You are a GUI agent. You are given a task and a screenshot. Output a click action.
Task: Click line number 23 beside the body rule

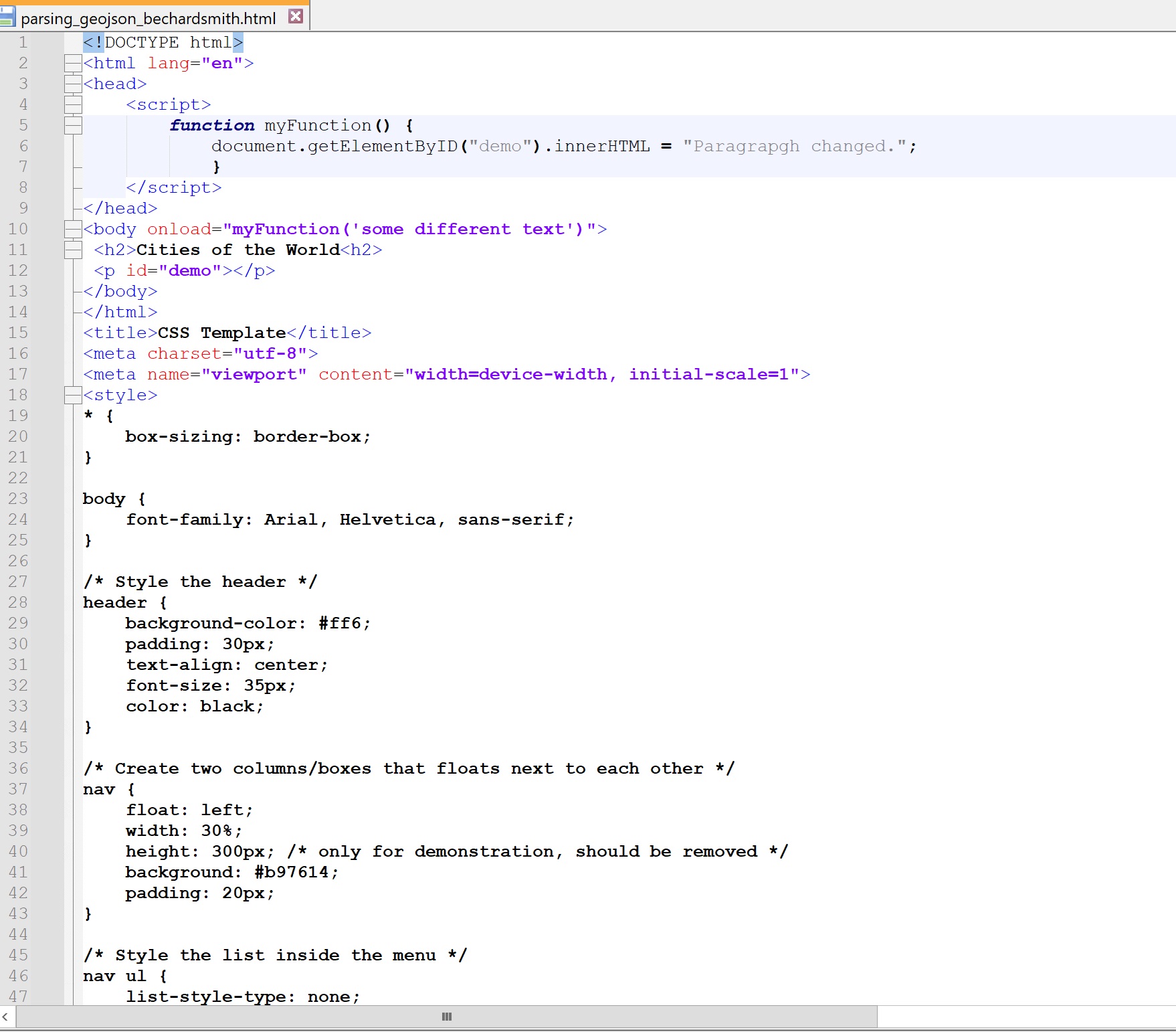19,499
